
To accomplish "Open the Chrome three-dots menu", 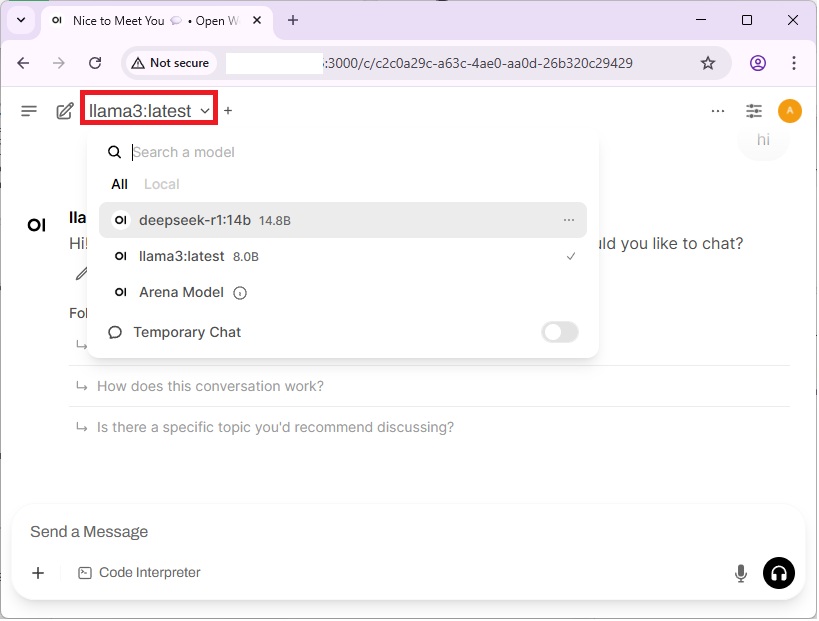I will click(793, 63).
